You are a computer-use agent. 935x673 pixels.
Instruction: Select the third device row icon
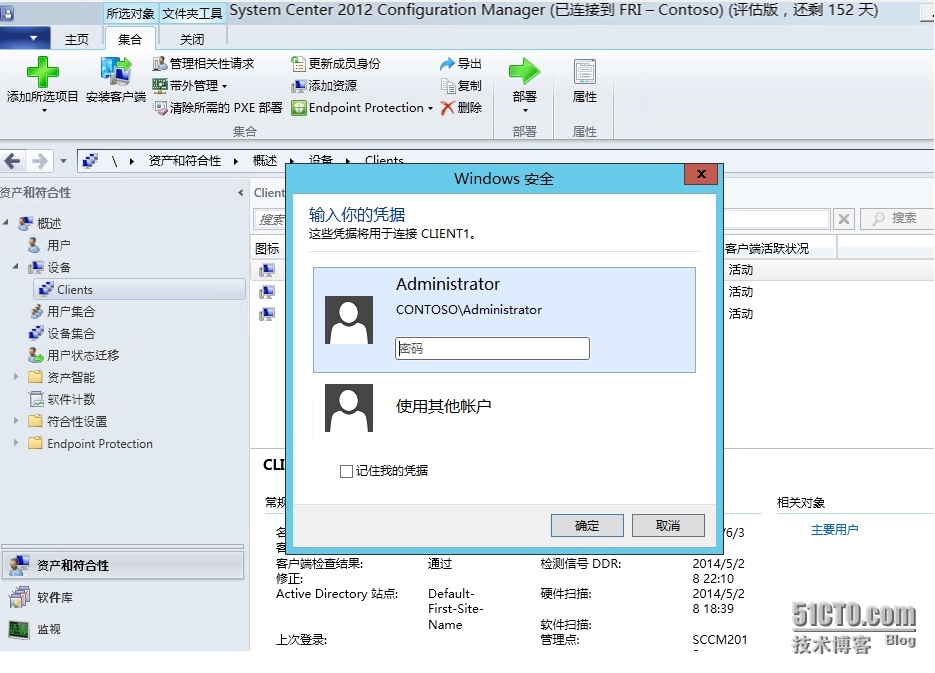point(267,314)
